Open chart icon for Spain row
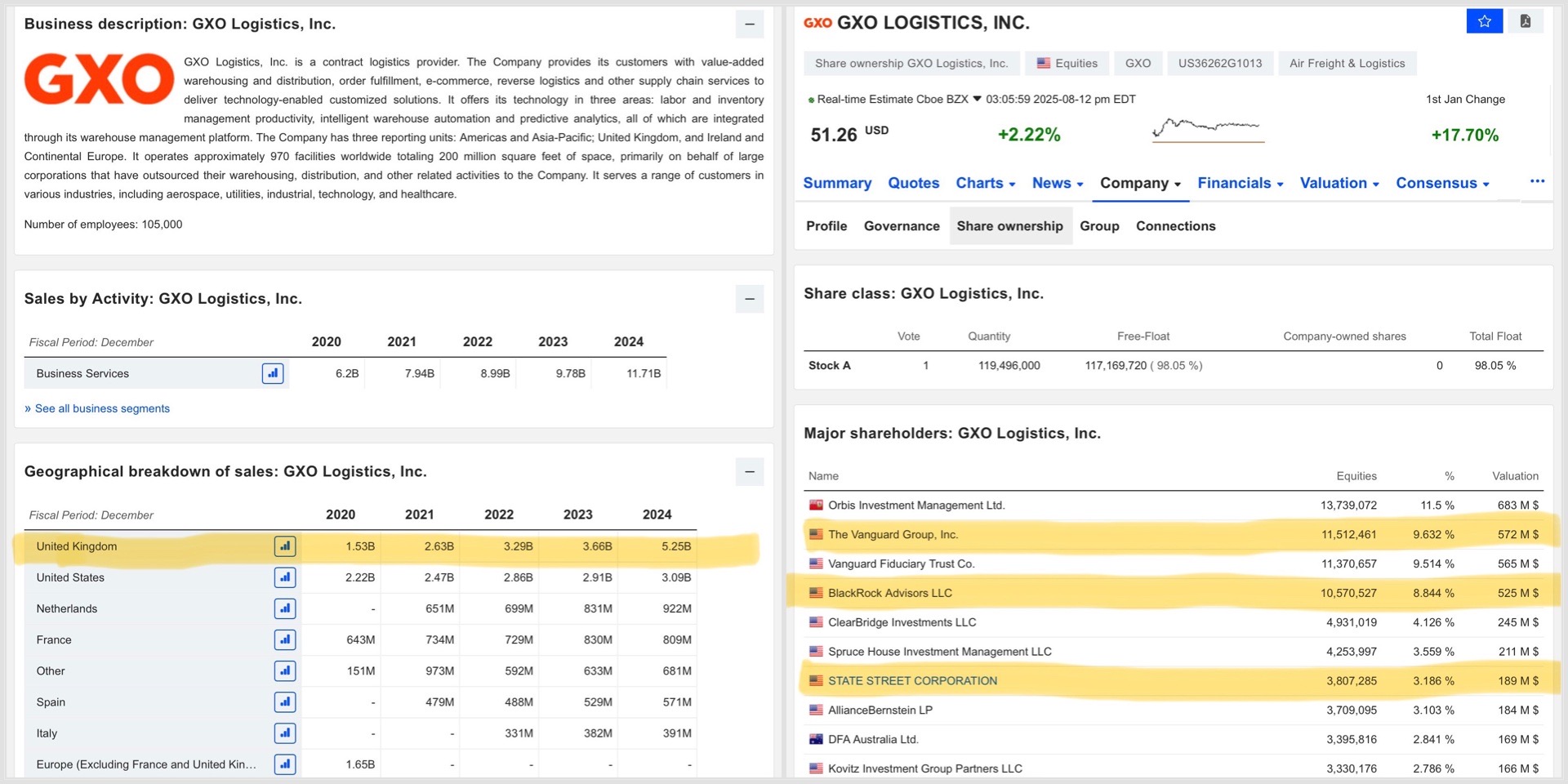 285,702
